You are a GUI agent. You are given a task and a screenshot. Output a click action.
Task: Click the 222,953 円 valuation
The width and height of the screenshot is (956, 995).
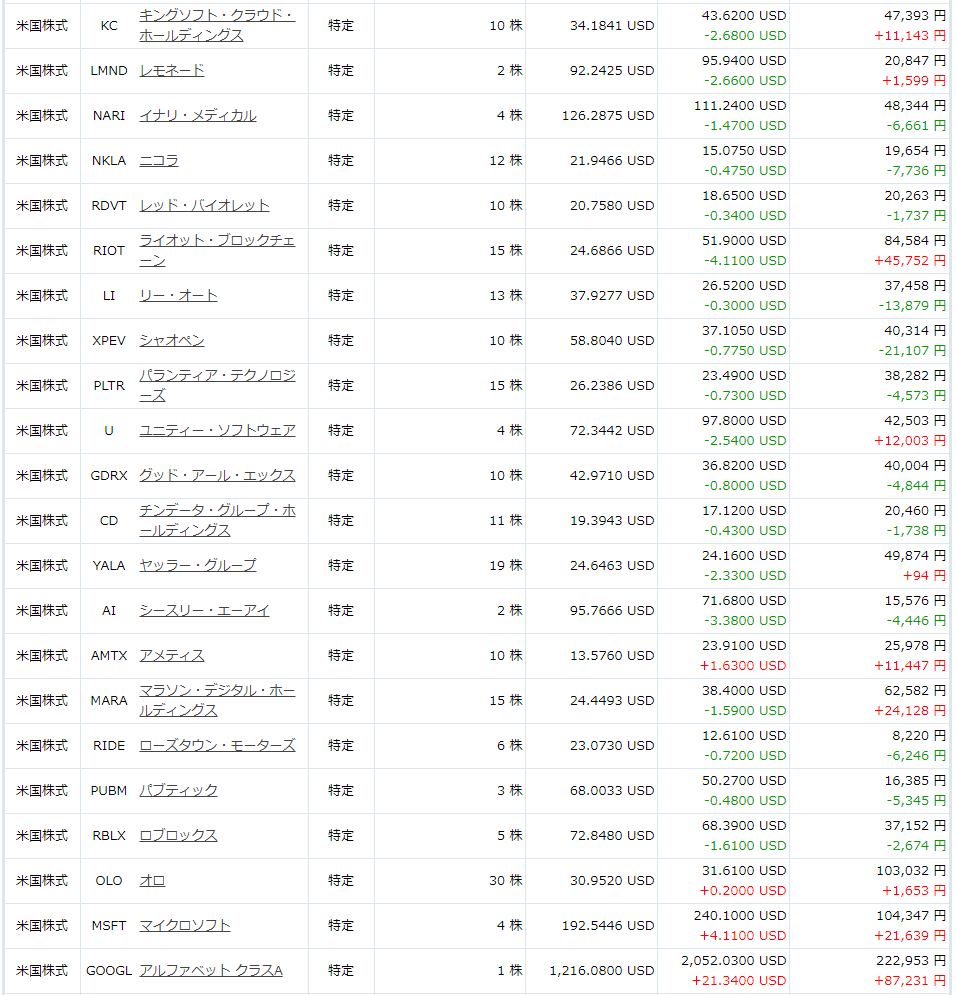pyautogui.click(x=912, y=961)
